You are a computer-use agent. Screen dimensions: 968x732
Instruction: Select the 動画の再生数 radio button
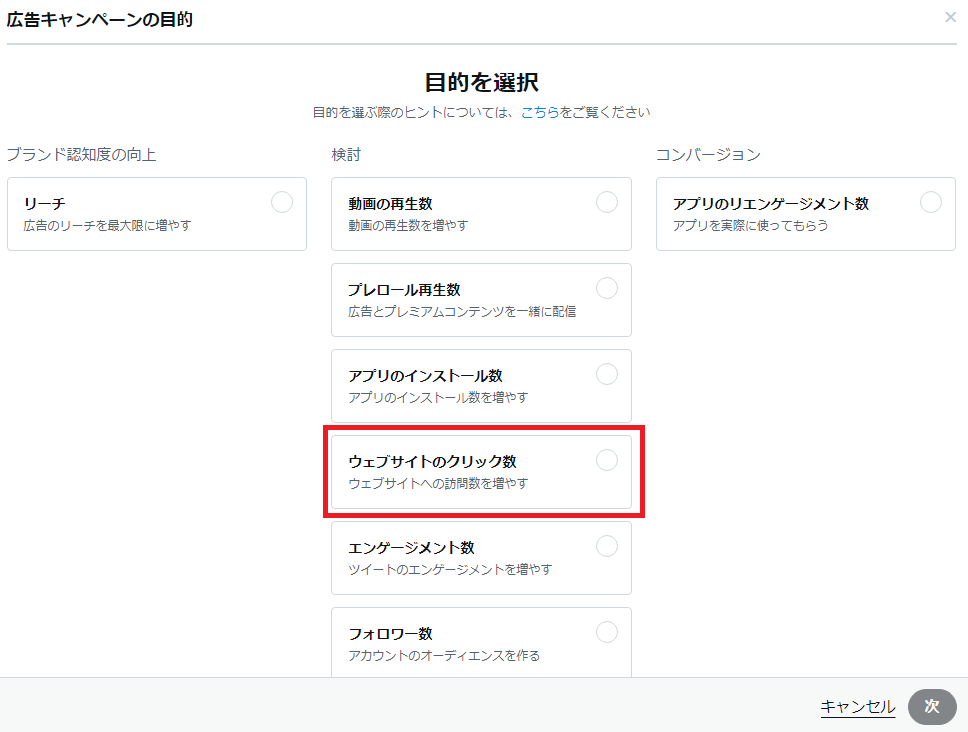tap(607, 201)
